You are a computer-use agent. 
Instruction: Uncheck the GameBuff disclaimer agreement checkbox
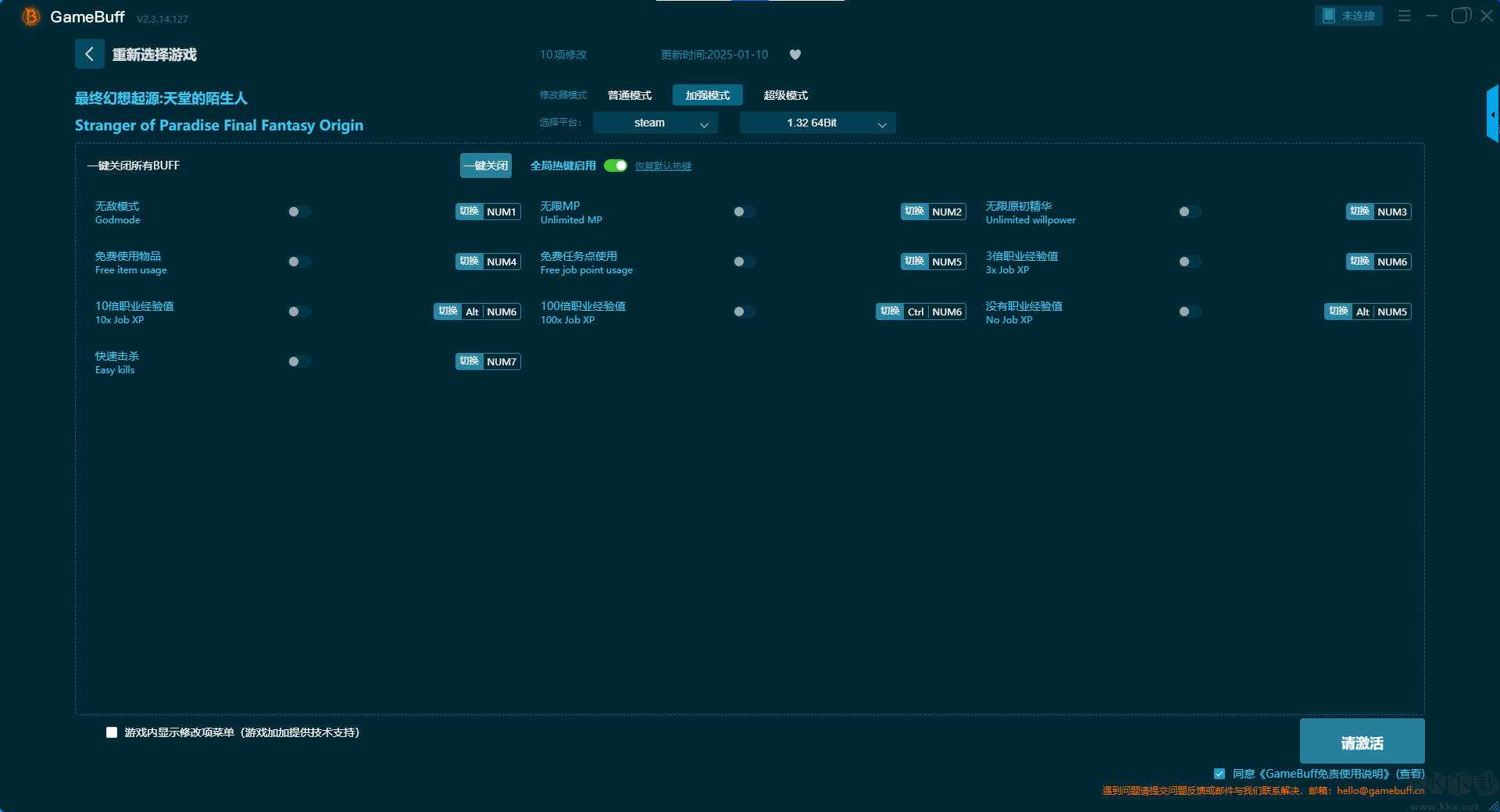1220,774
